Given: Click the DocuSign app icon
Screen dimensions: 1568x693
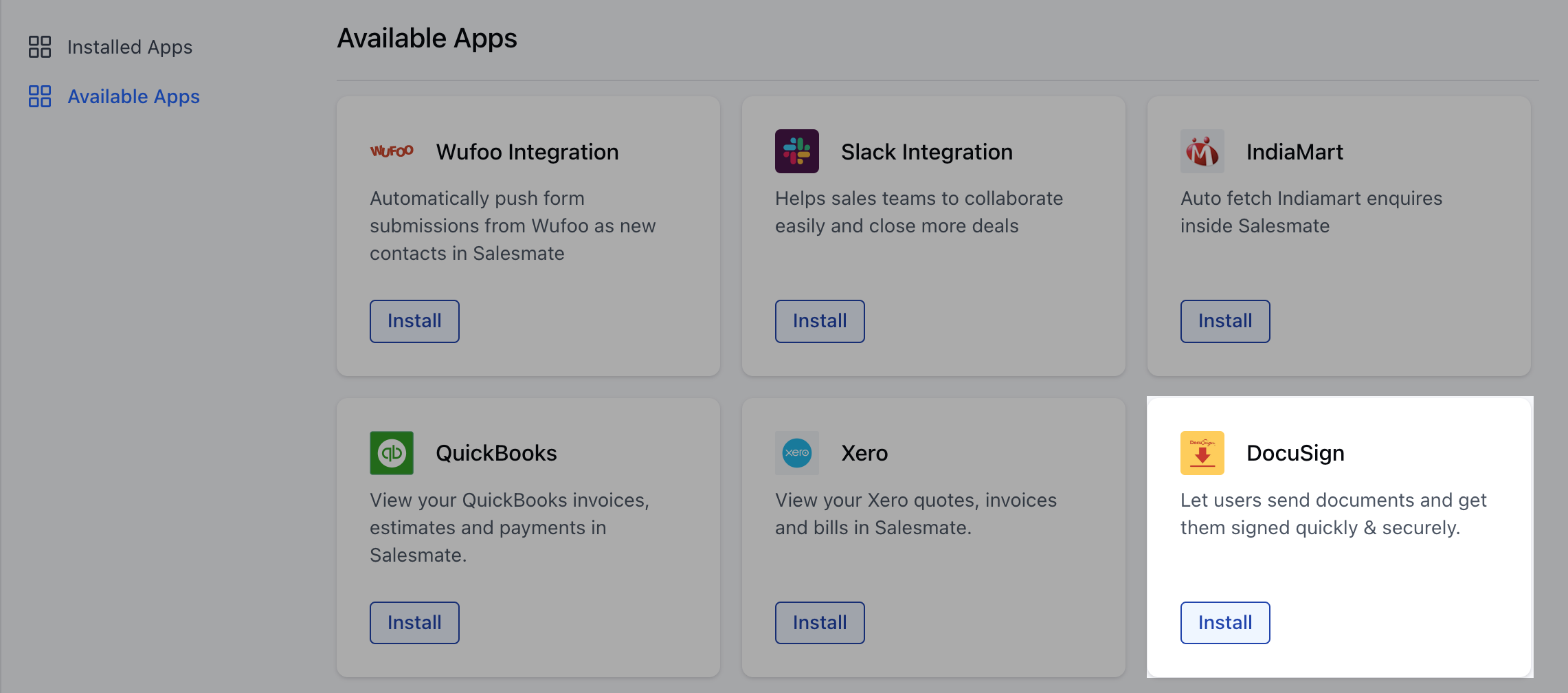Looking at the screenshot, I should tap(1202, 452).
